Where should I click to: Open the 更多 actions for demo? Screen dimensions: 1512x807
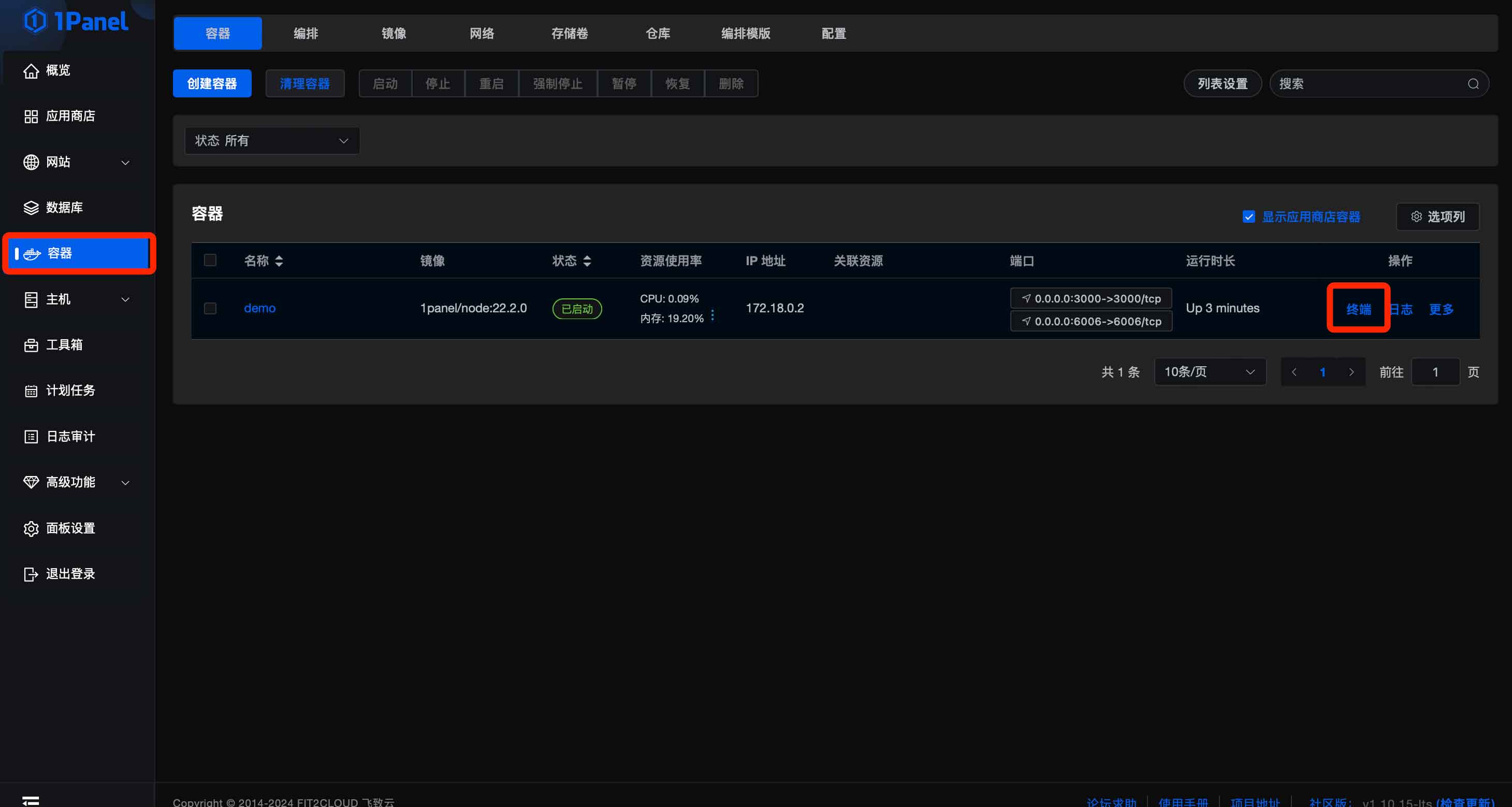click(x=1441, y=309)
